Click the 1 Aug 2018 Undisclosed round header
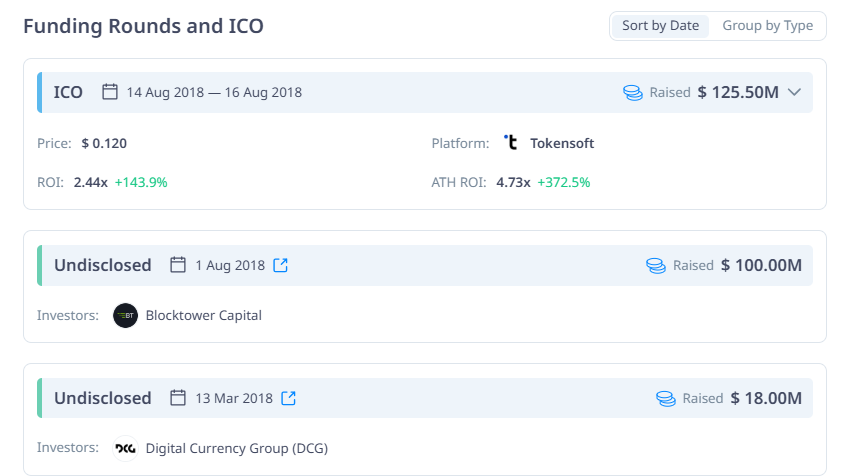This screenshot has height=476, width=855. [x=425, y=266]
